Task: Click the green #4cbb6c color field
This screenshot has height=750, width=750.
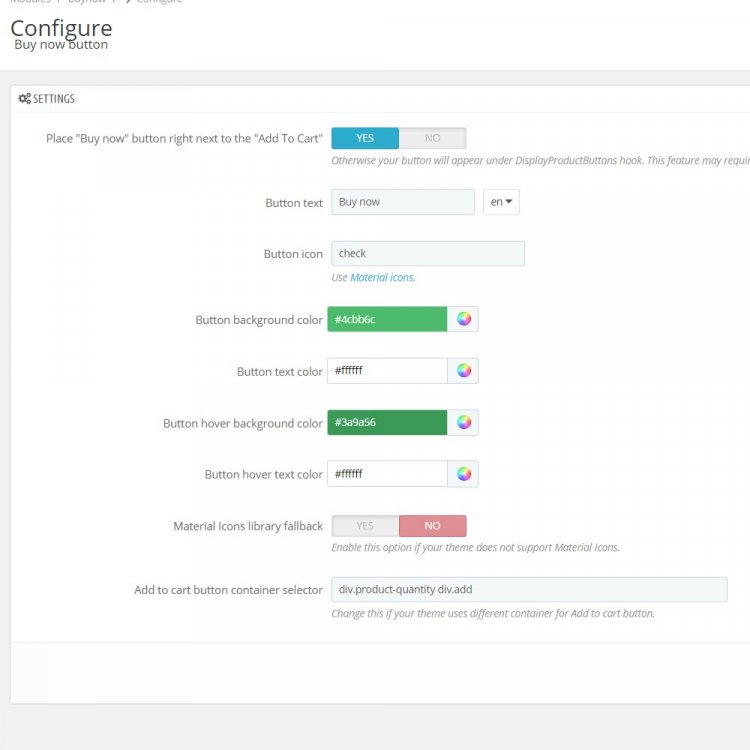Action: coord(387,319)
